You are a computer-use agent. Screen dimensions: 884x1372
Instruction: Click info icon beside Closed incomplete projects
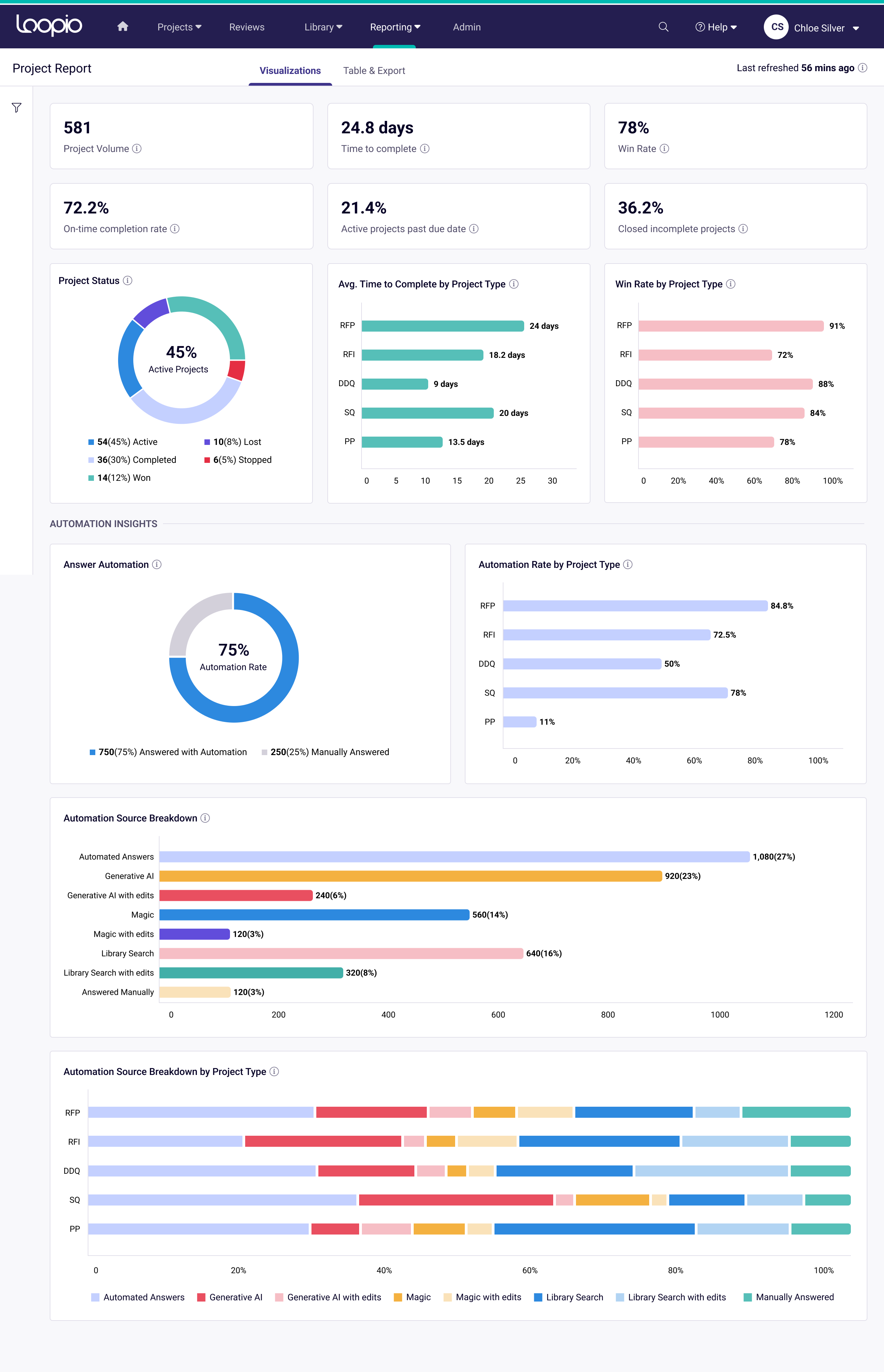[x=743, y=228]
